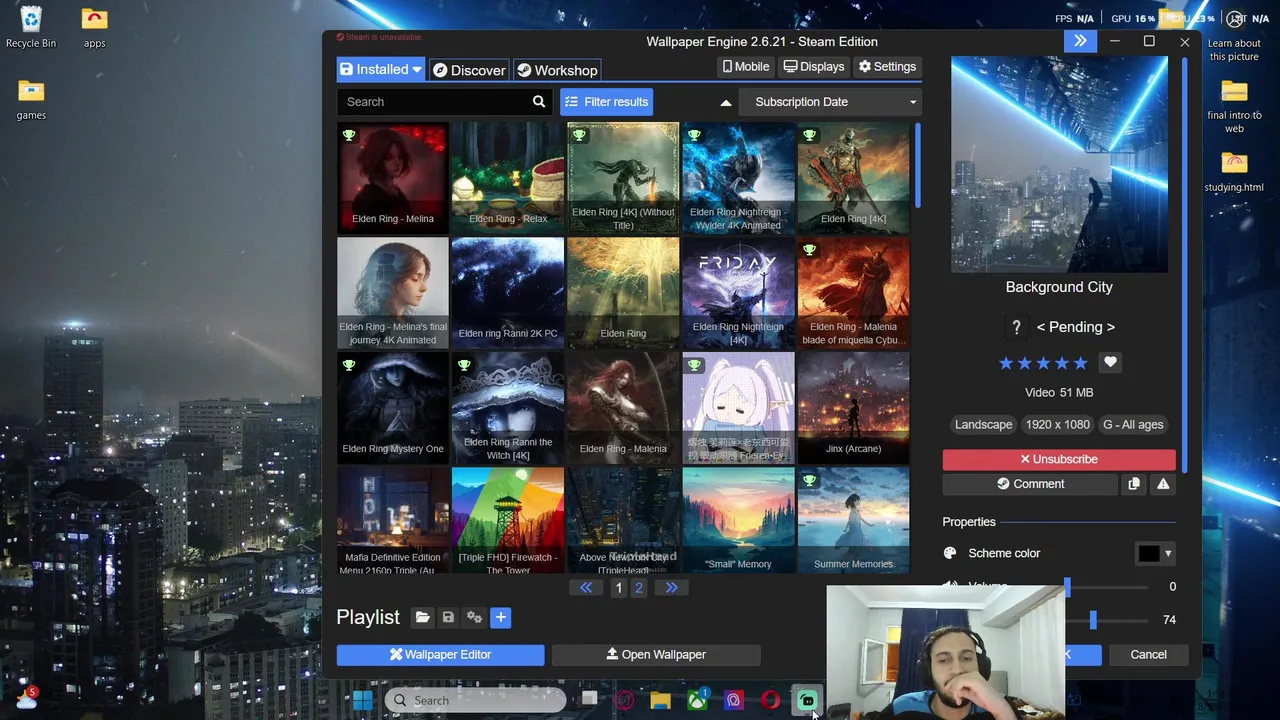Image resolution: width=1280 pixels, height=720 pixels.
Task: Open the Displays menu
Action: [814, 66]
